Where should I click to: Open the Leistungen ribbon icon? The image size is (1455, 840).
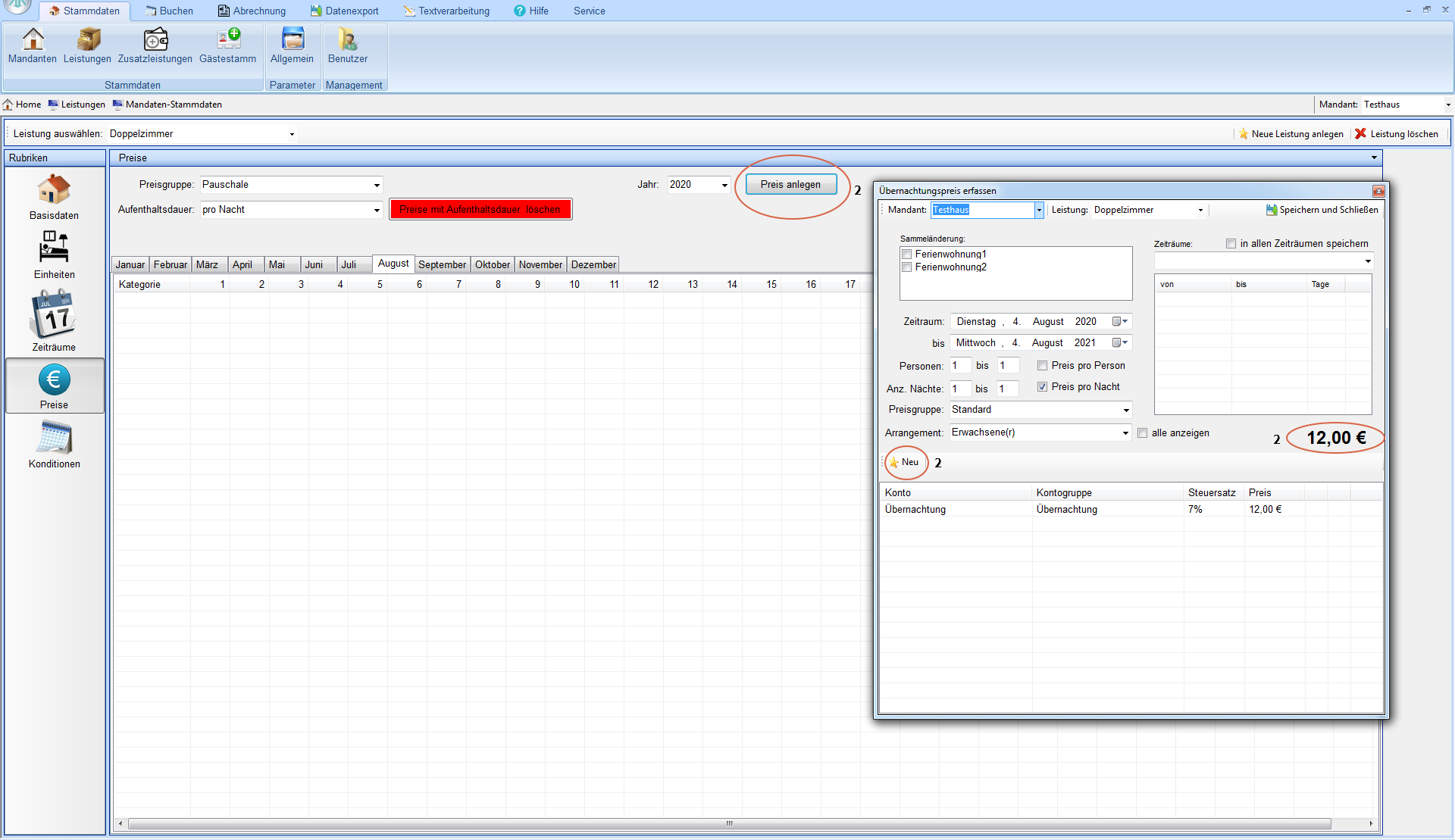point(87,45)
